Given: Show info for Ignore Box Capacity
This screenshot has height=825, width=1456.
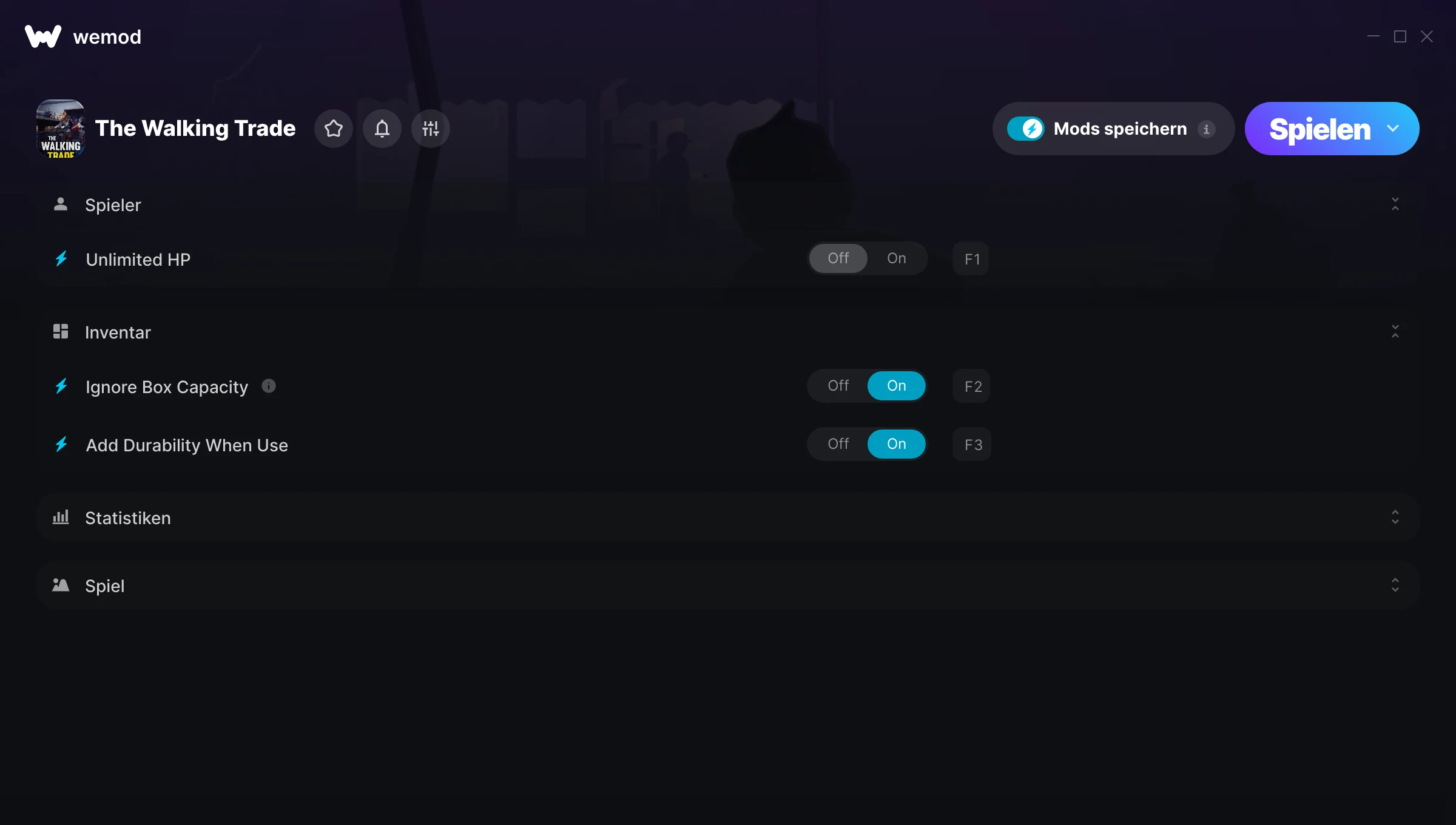Looking at the screenshot, I should (x=269, y=386).
